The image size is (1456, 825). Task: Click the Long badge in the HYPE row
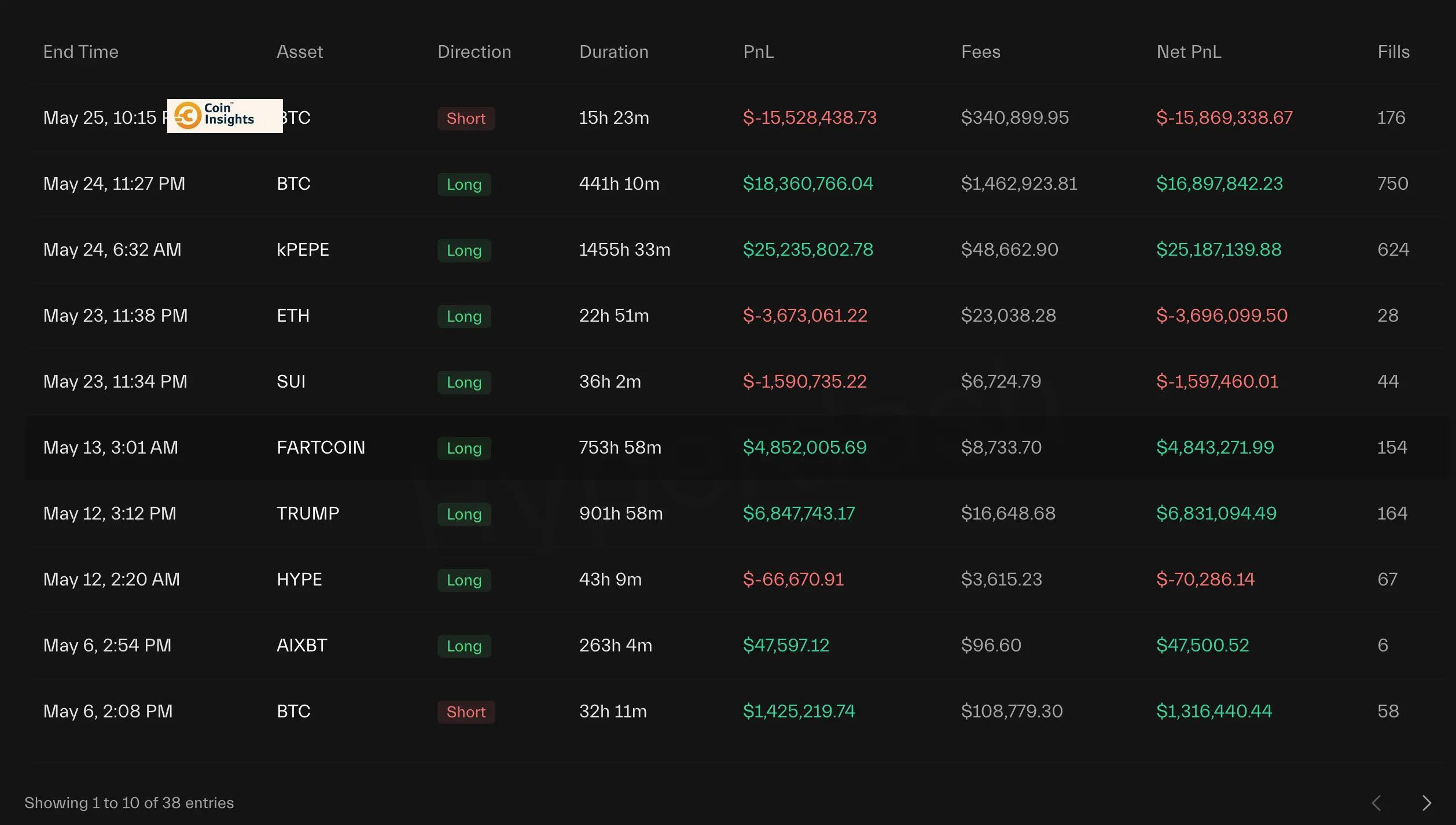pos(464,580)
